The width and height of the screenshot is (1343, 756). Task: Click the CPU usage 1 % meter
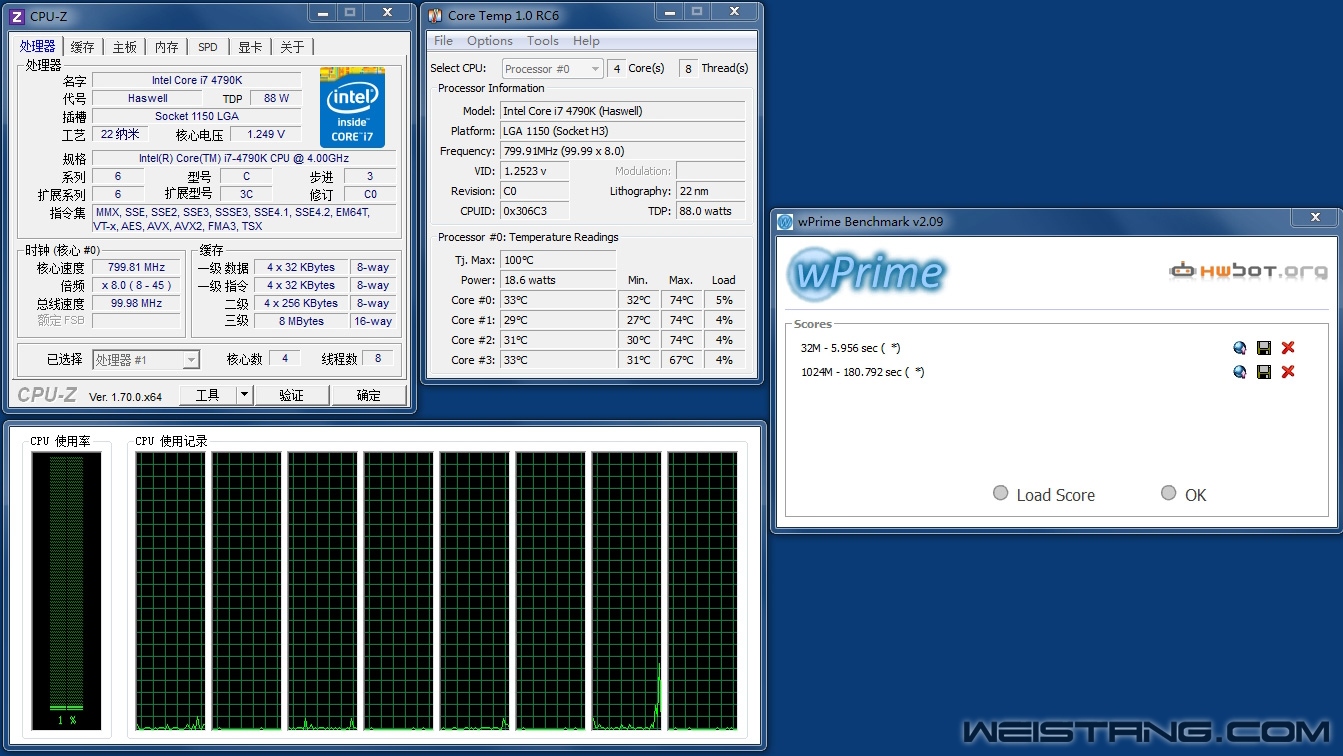tap(66, 590)
